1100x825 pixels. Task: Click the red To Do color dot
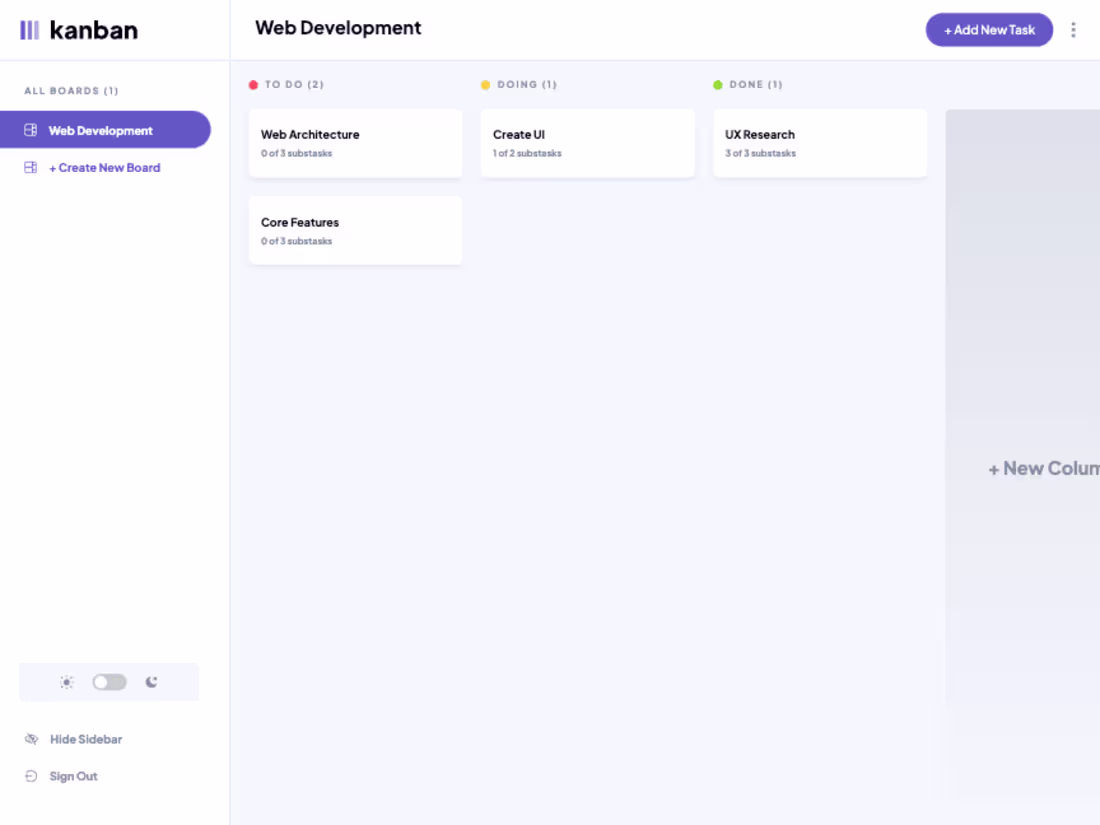254,85
